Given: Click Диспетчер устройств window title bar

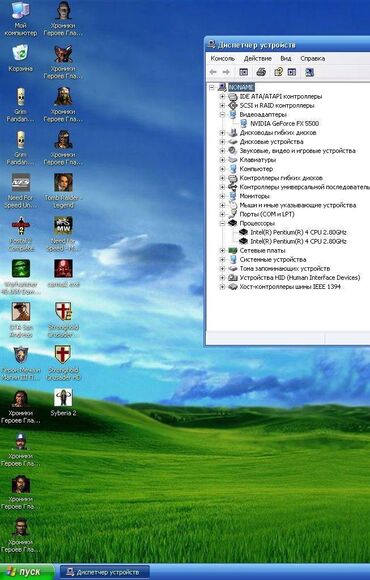Looking at the screenshot, I should coord(288,45).
